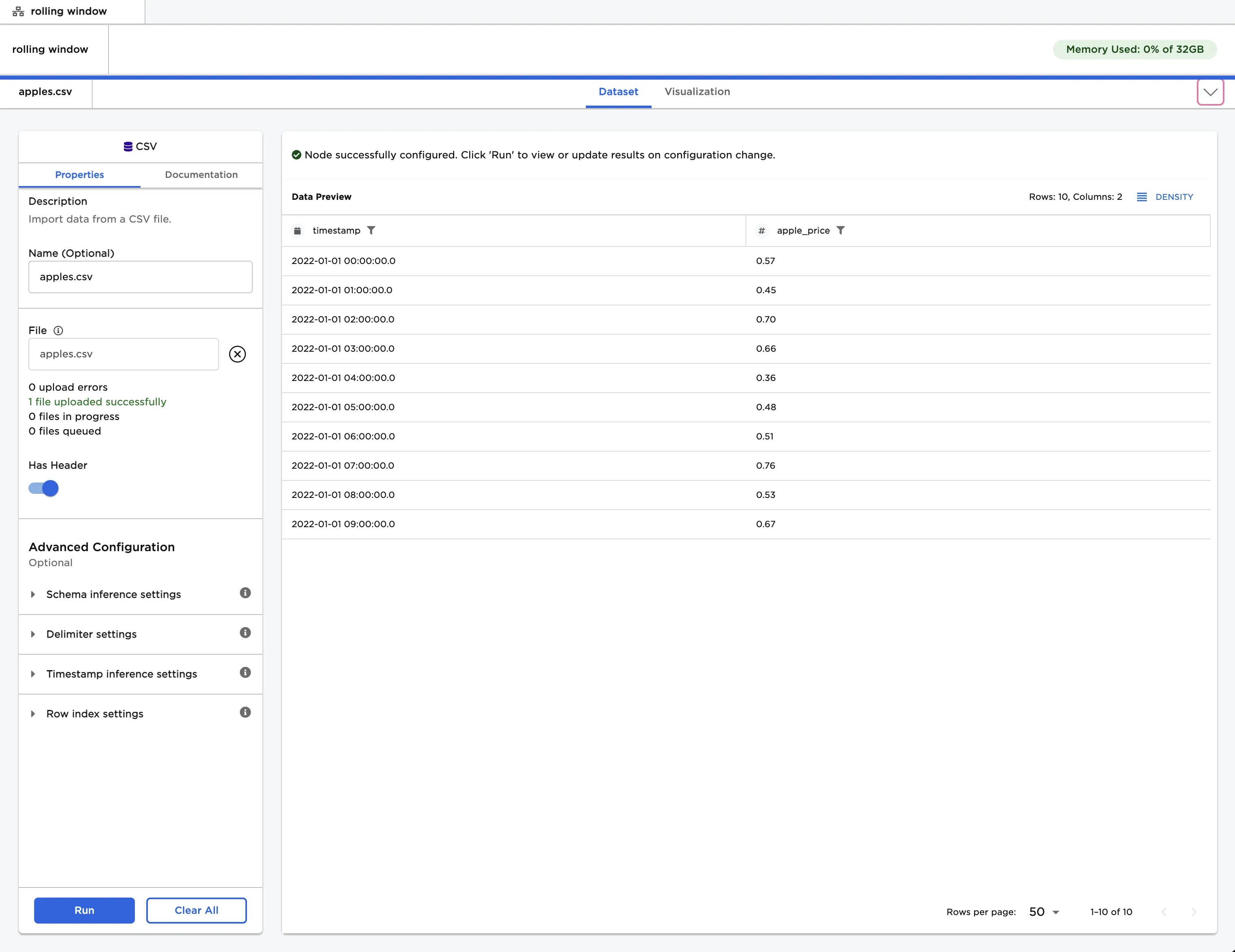Click the info icon next to File
The height and width of the screenshot is (952, 1235).
click(58, 330)
